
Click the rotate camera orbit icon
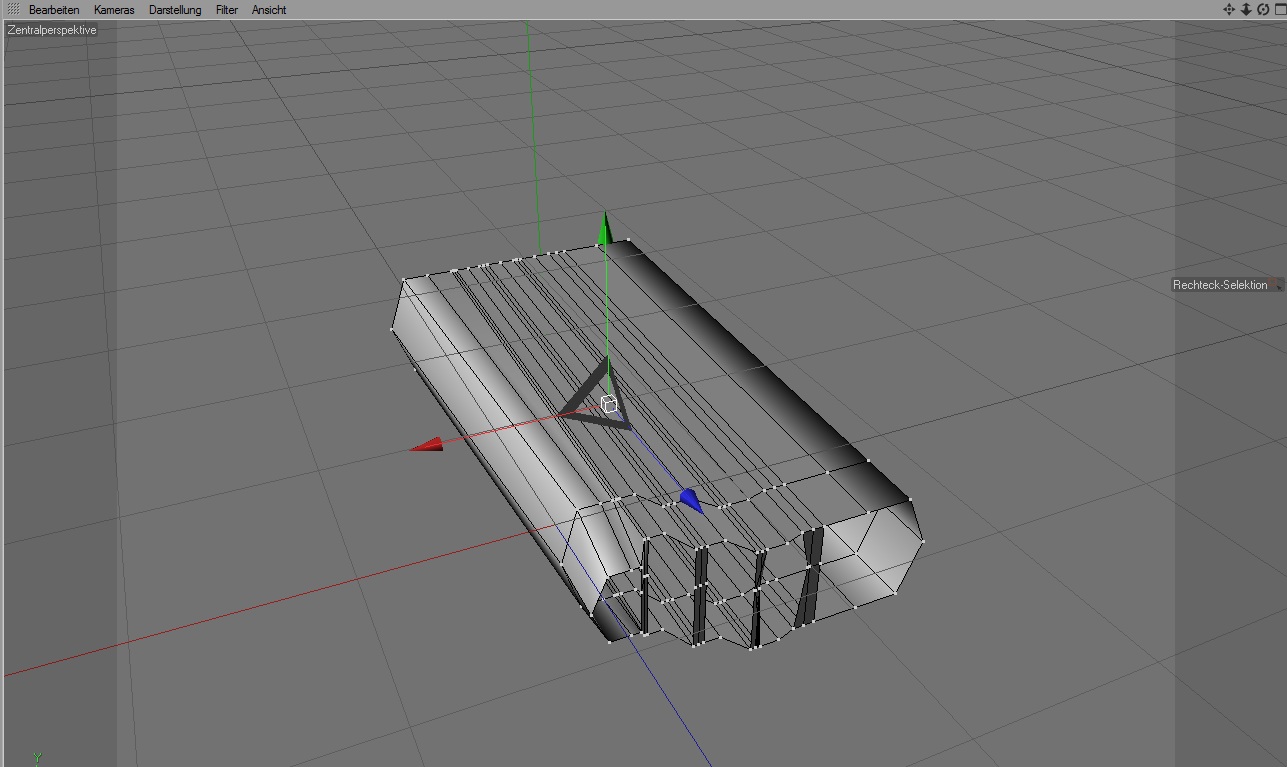click(1263, 9)
